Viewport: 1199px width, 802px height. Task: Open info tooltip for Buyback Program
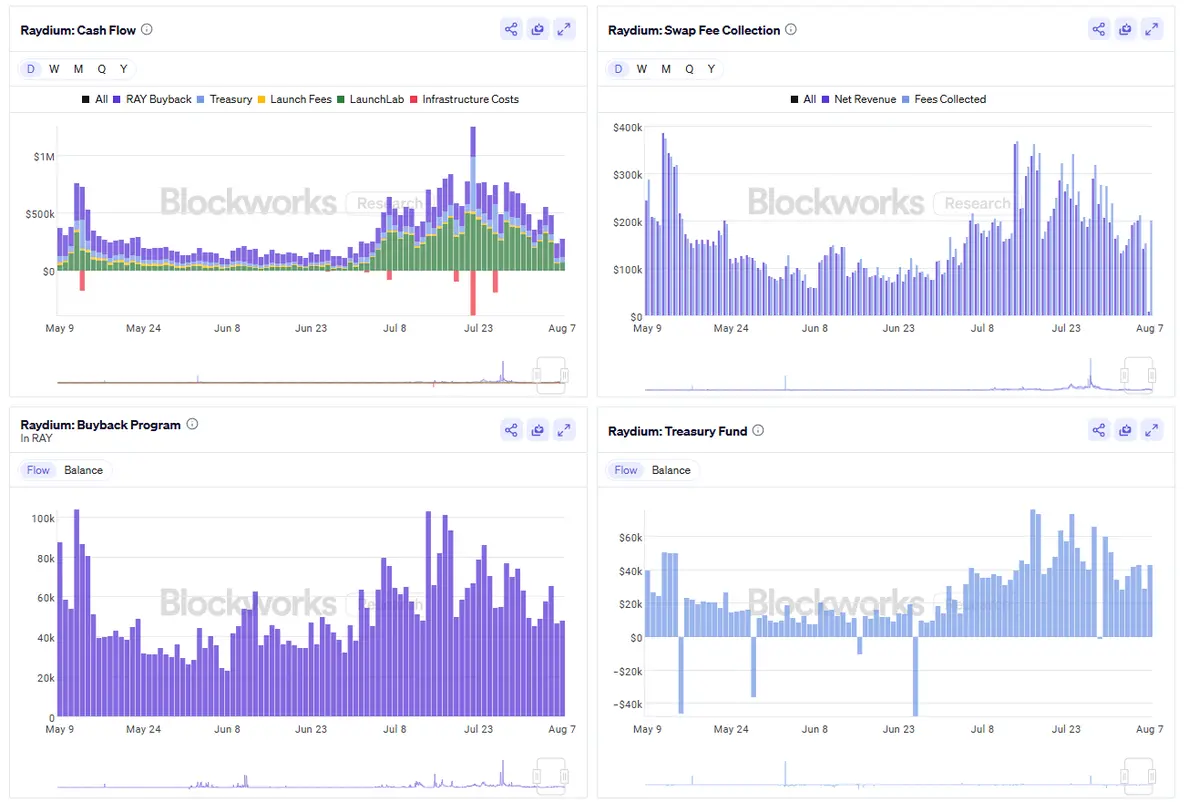(193, 424)
